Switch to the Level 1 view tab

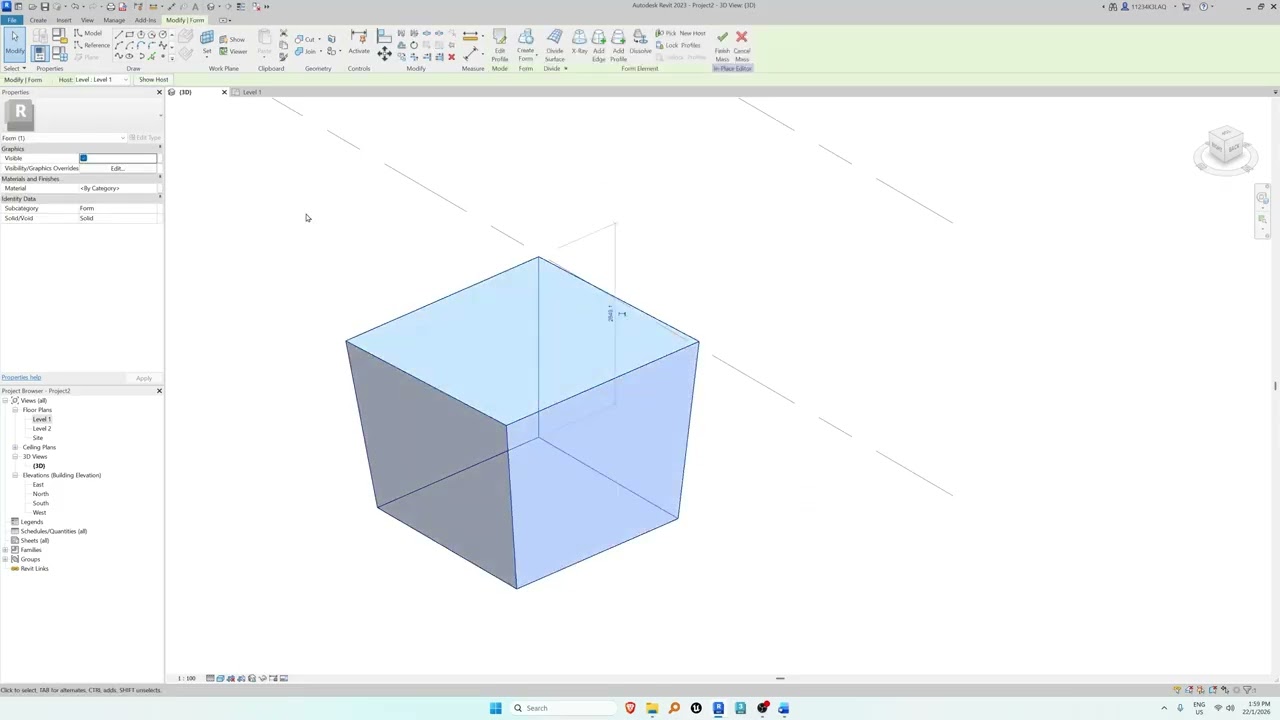pyautogui.click(x=251, y=92)
